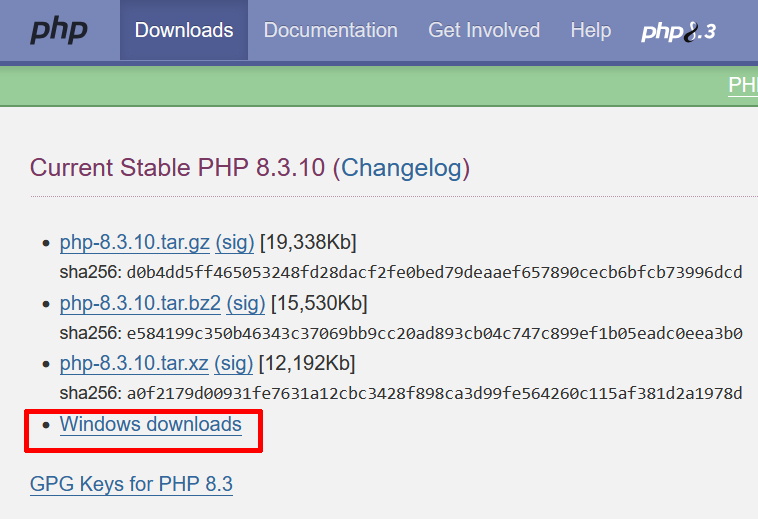
Task: Open the sig link for the tar.bz2 file
Action: tap(246, 303)
